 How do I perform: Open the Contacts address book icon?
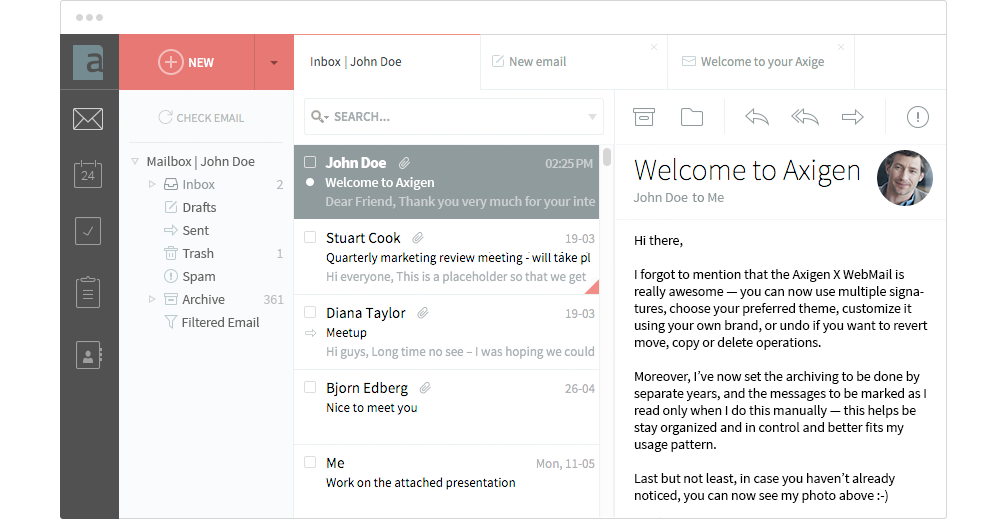coord(88,354)
